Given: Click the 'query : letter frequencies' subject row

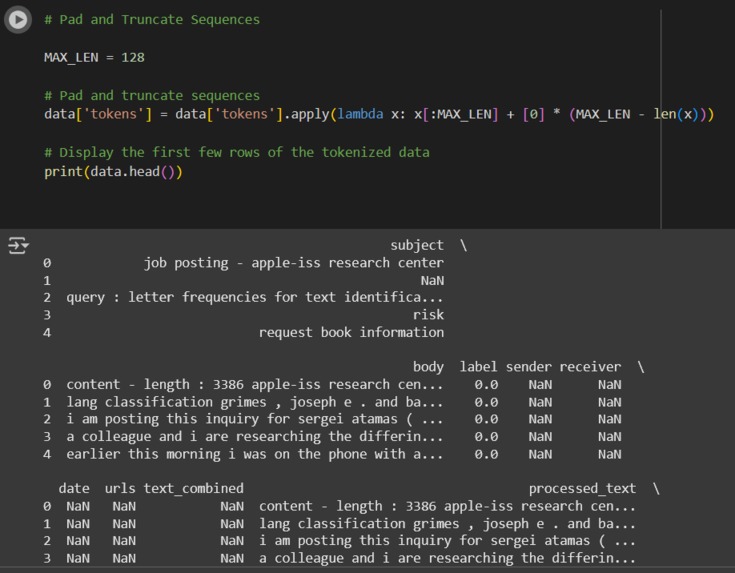Looking at the screenshot, I should click(x=255, y=297).
